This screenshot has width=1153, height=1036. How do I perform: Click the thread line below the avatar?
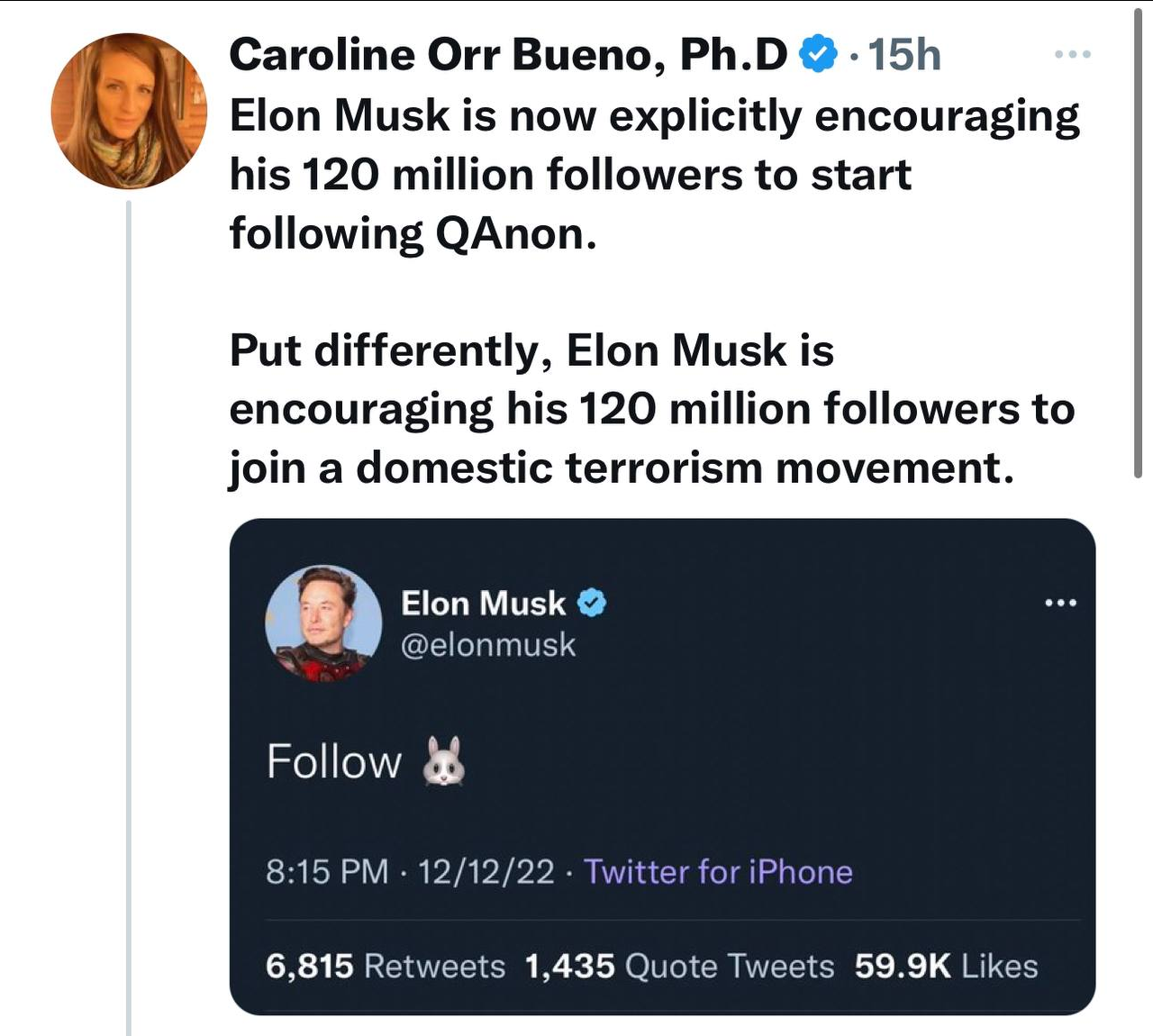pos(129,618)
